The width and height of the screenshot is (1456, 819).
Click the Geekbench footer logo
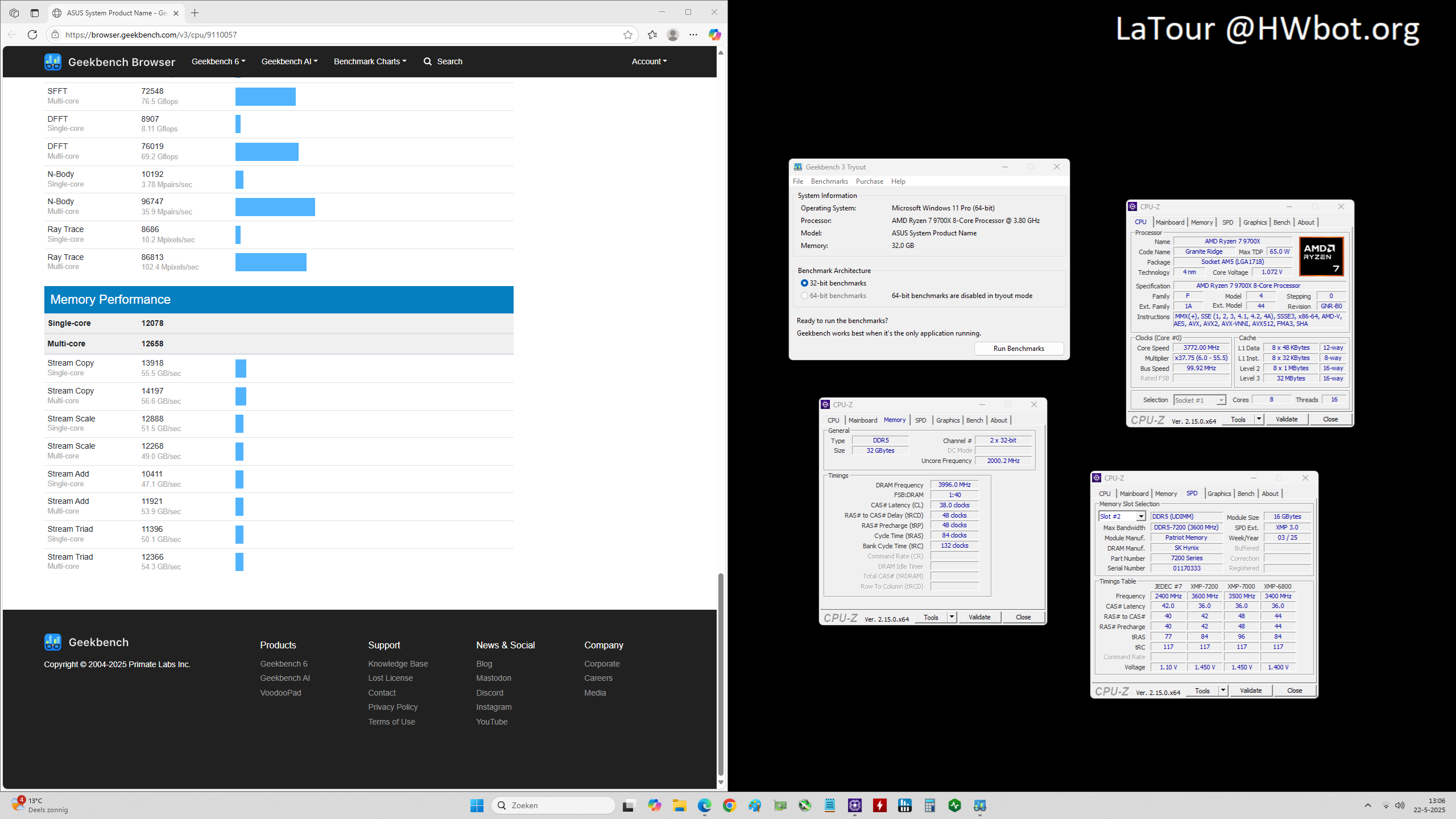pos(53,642)
